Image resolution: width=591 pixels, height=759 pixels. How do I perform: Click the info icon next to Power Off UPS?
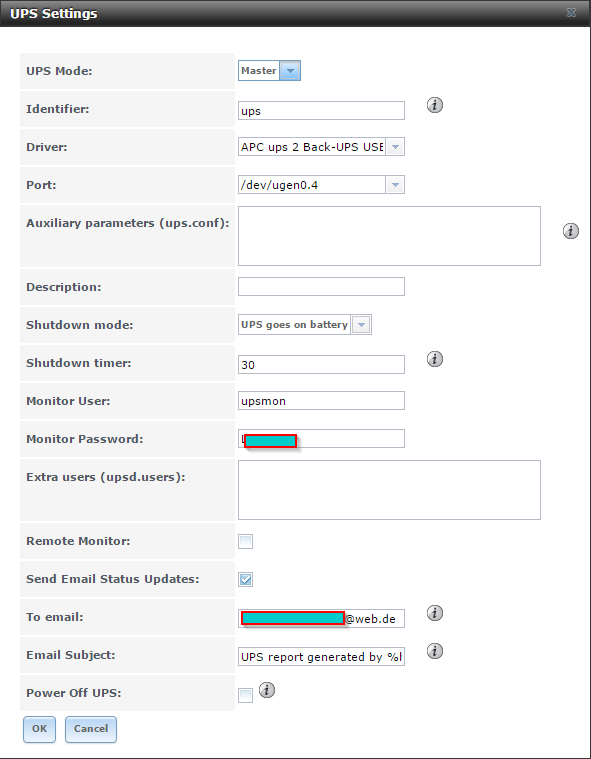[267, 689]
